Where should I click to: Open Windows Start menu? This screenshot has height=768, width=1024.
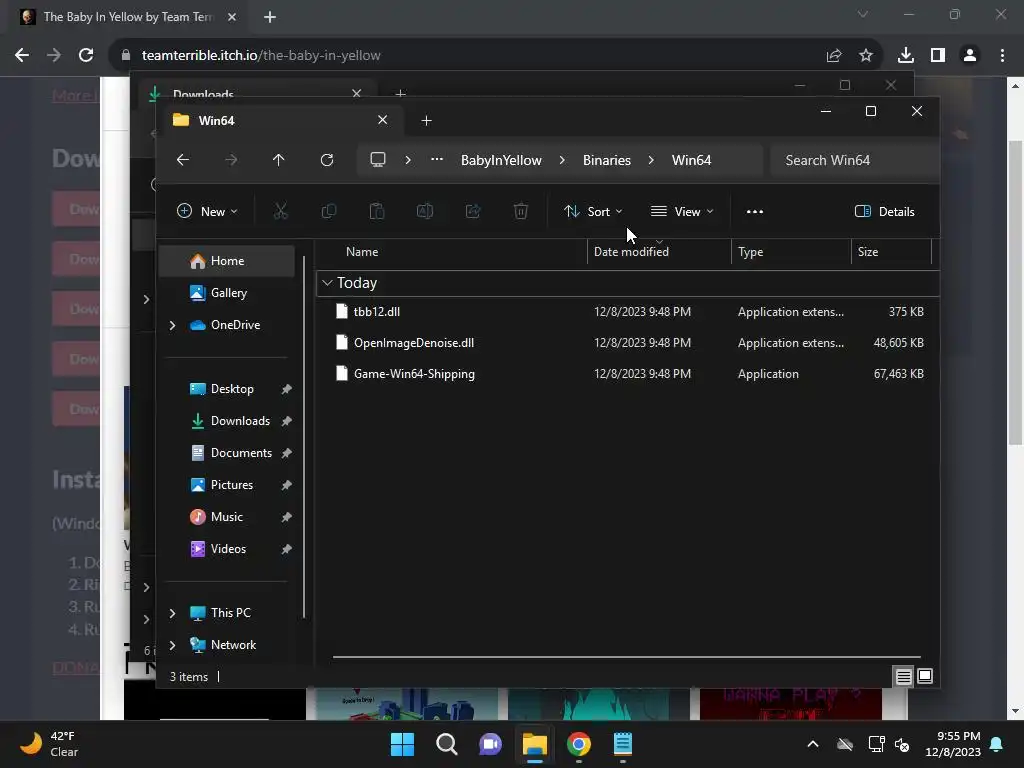pos(402,744)
